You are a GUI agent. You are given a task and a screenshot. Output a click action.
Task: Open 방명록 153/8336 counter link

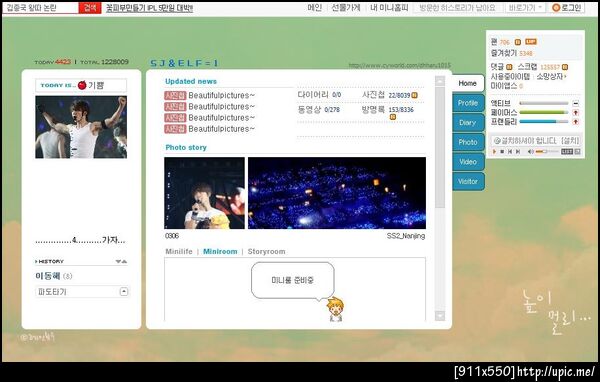388,109
